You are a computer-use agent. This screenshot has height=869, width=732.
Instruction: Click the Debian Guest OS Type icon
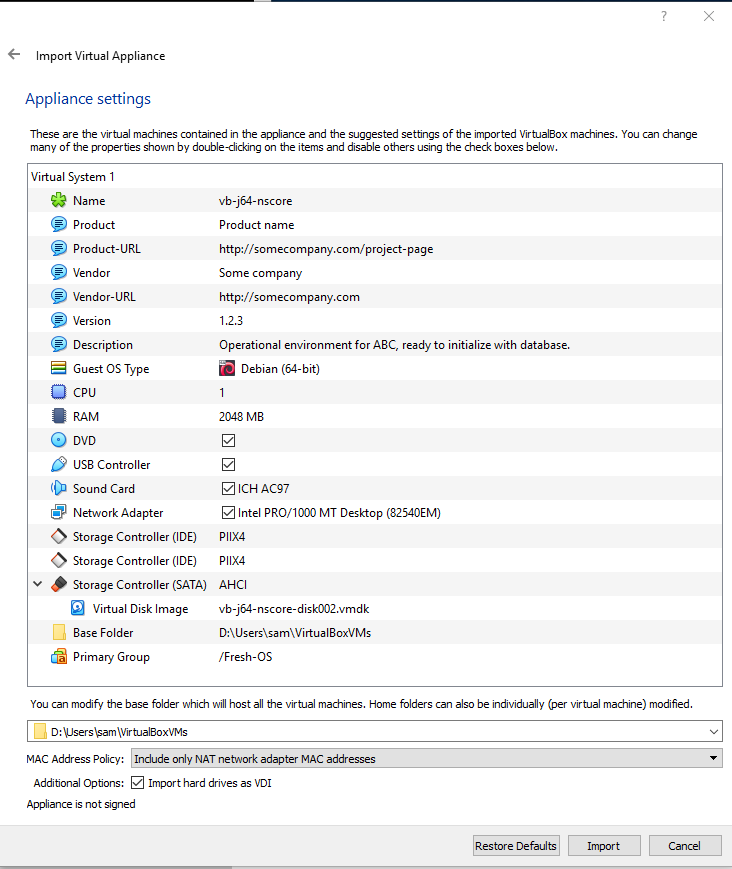pyautogui.click(x=228, y=368)
